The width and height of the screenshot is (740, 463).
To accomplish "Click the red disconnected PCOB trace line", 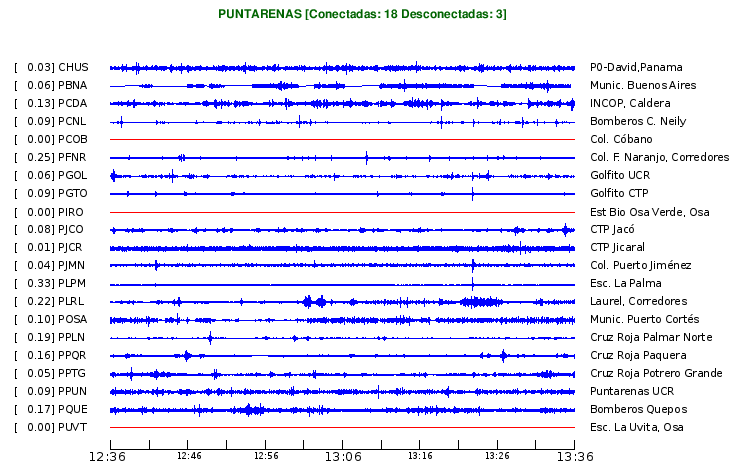I will click(x=342, y=140).
